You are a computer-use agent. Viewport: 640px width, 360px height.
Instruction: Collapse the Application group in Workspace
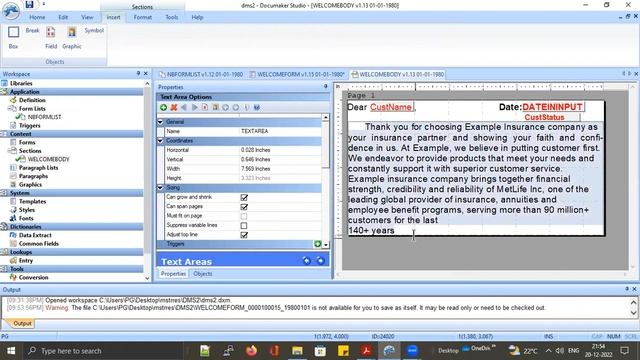point(5,92)
